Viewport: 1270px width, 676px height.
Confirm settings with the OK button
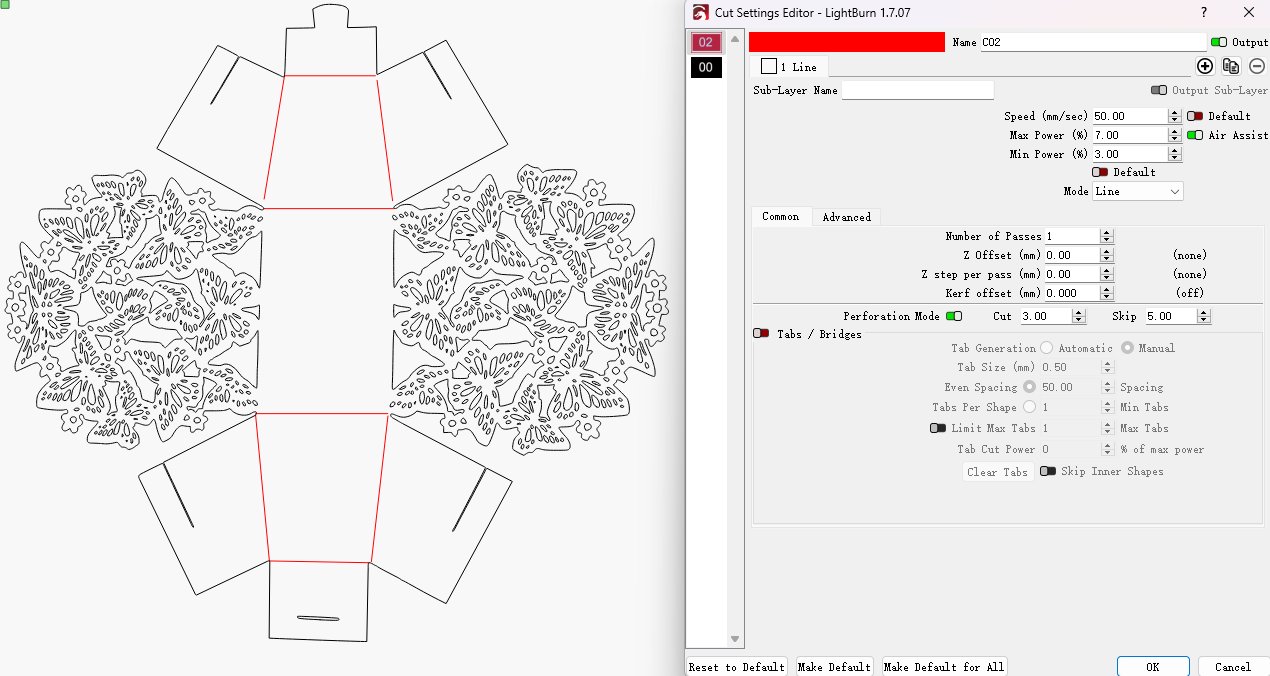point(1153,667)
